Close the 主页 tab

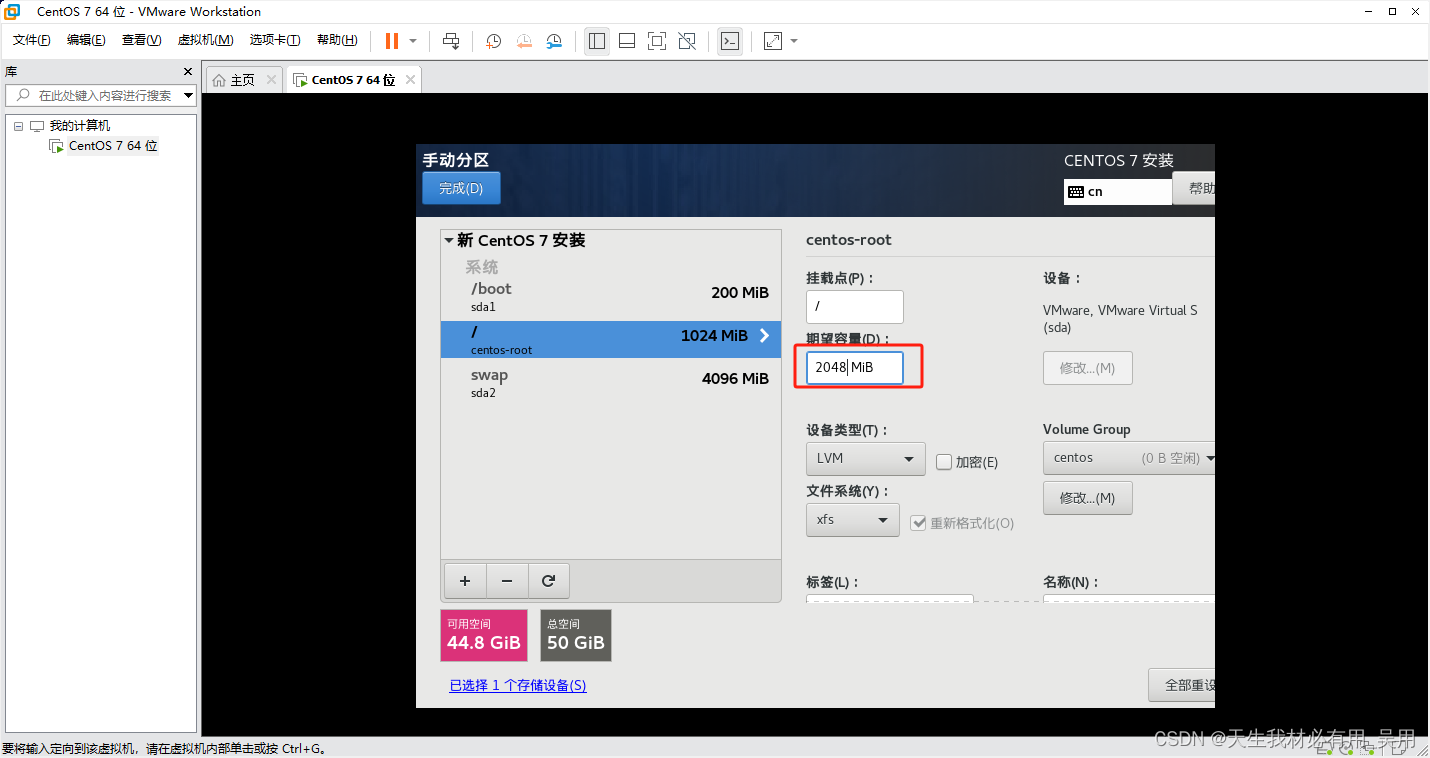click(271, 80)
